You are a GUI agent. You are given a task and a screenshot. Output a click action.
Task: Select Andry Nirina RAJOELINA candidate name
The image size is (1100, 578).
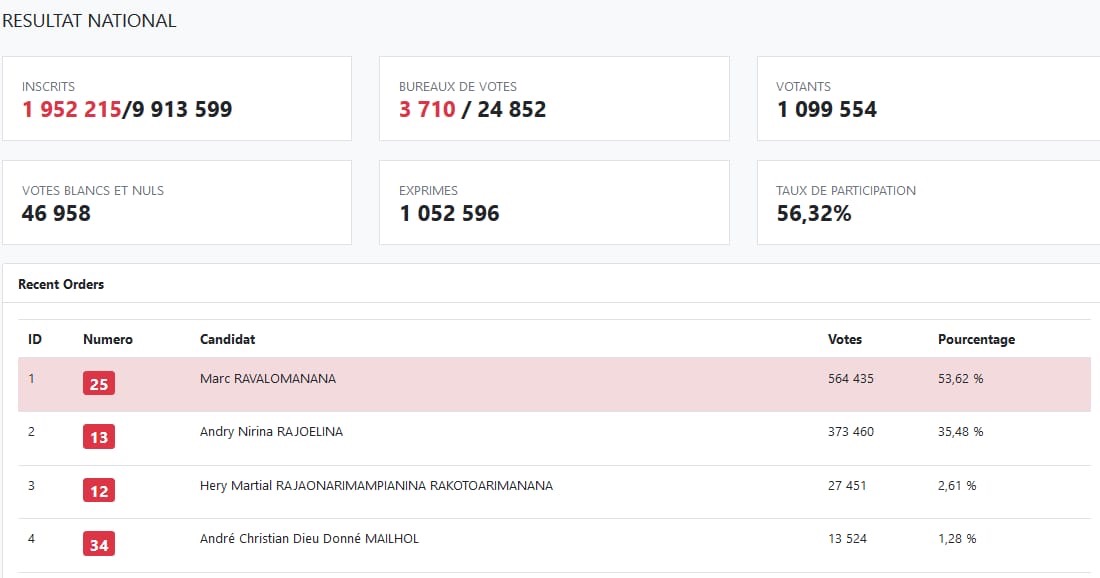(x=271, y=431)
